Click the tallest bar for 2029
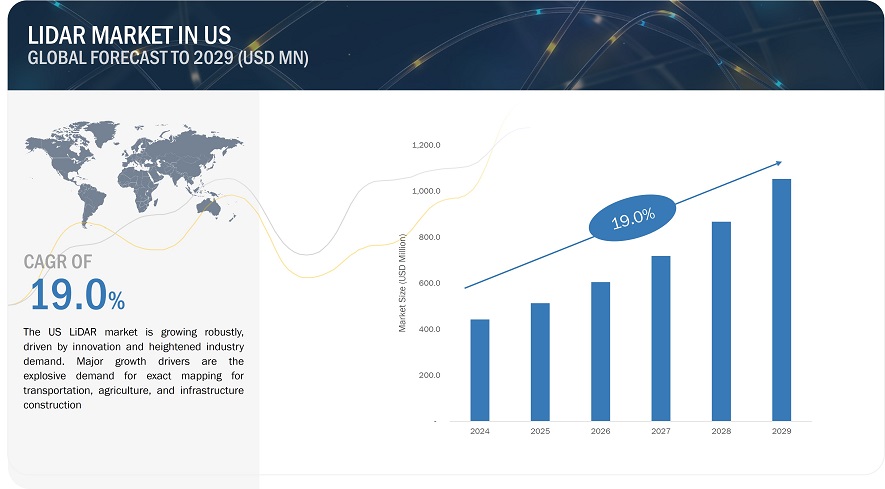This screenshot has height=489, width=885. (780, 300)
